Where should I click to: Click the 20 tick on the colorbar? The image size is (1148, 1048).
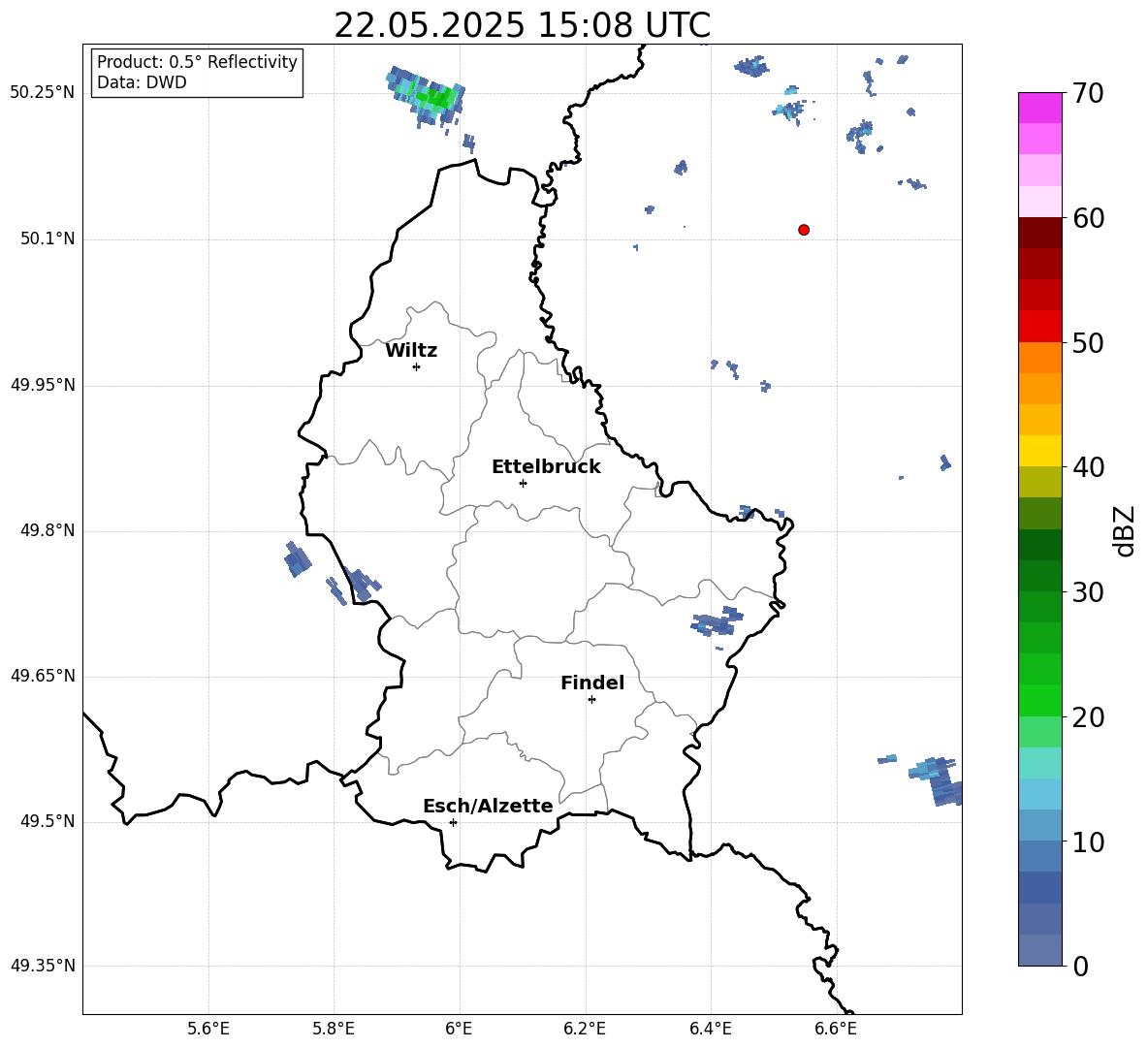pyautogui.click(x=1088, y=717)
